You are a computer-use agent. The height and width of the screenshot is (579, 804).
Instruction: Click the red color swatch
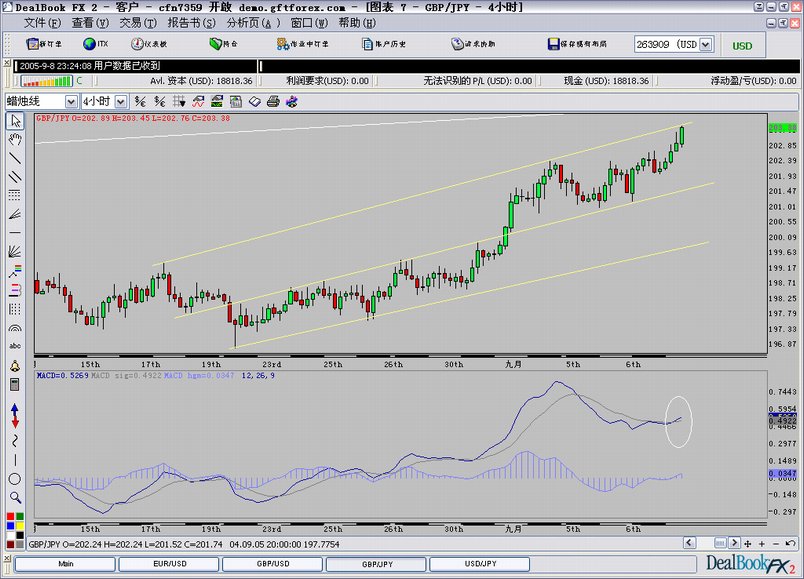(x=10, y=516)
